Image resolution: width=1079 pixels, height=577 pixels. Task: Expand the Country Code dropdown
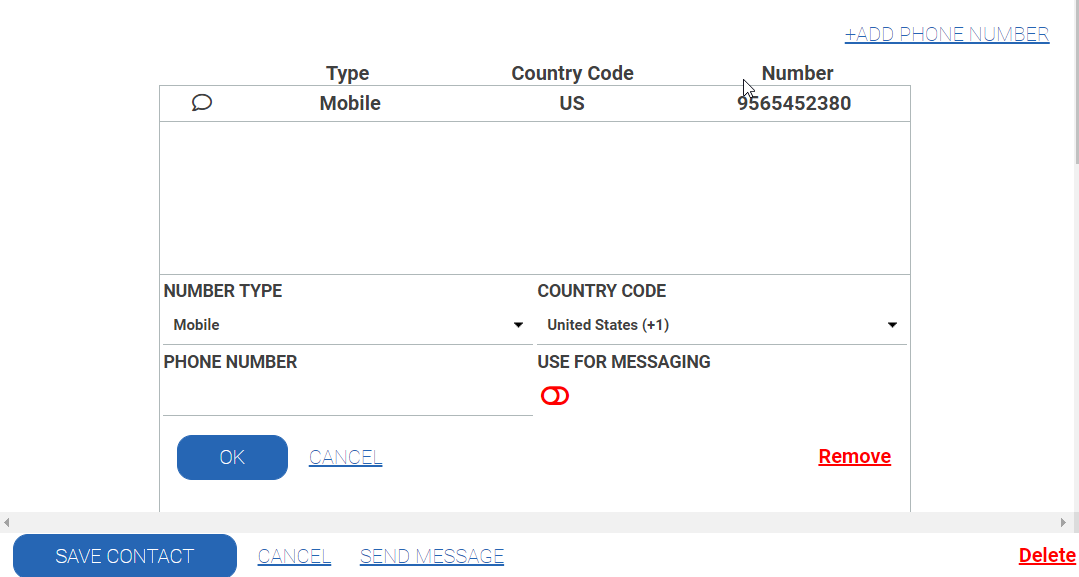(x=721, y=325)
